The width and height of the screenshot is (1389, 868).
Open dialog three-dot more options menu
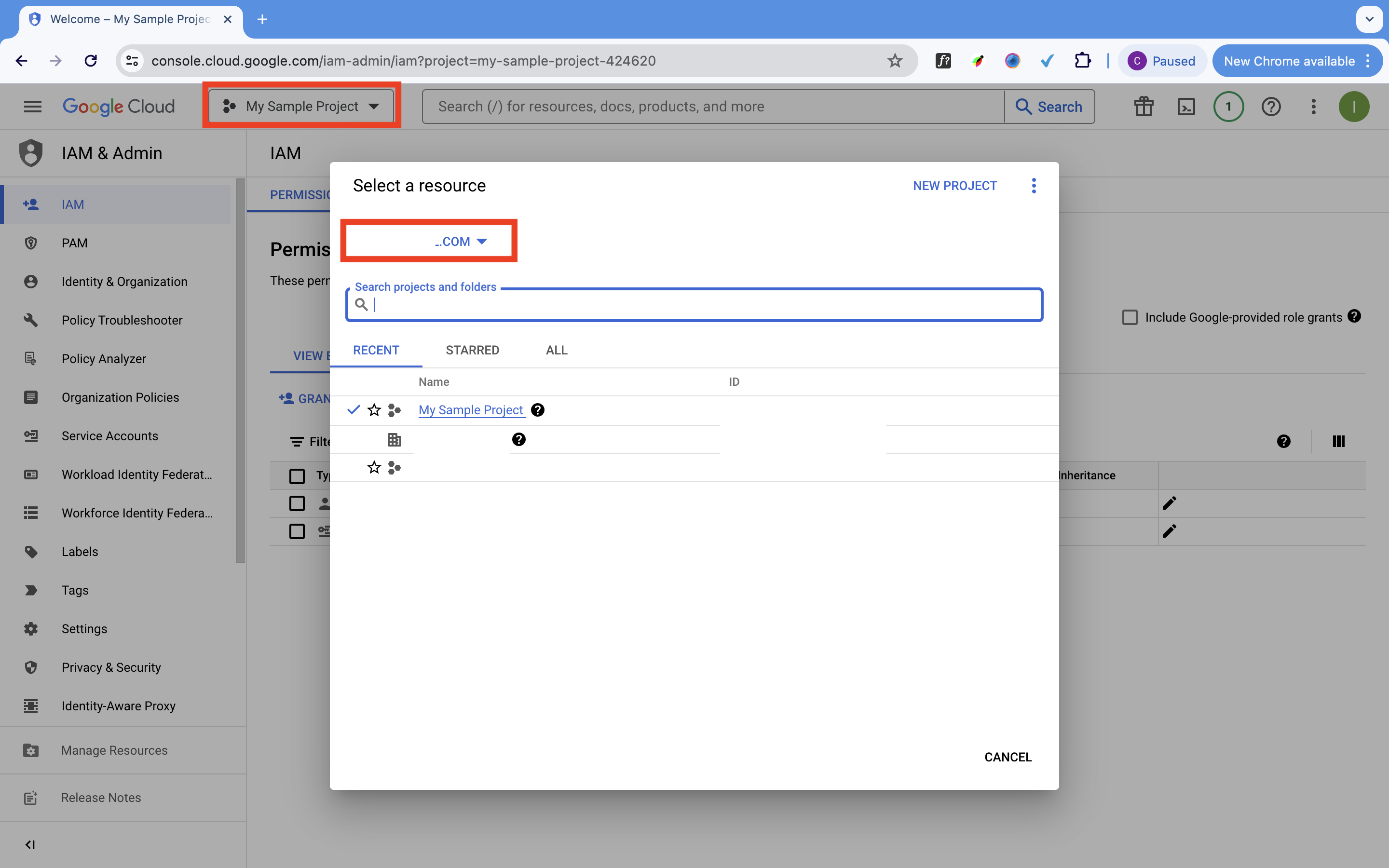[1033, 186]
